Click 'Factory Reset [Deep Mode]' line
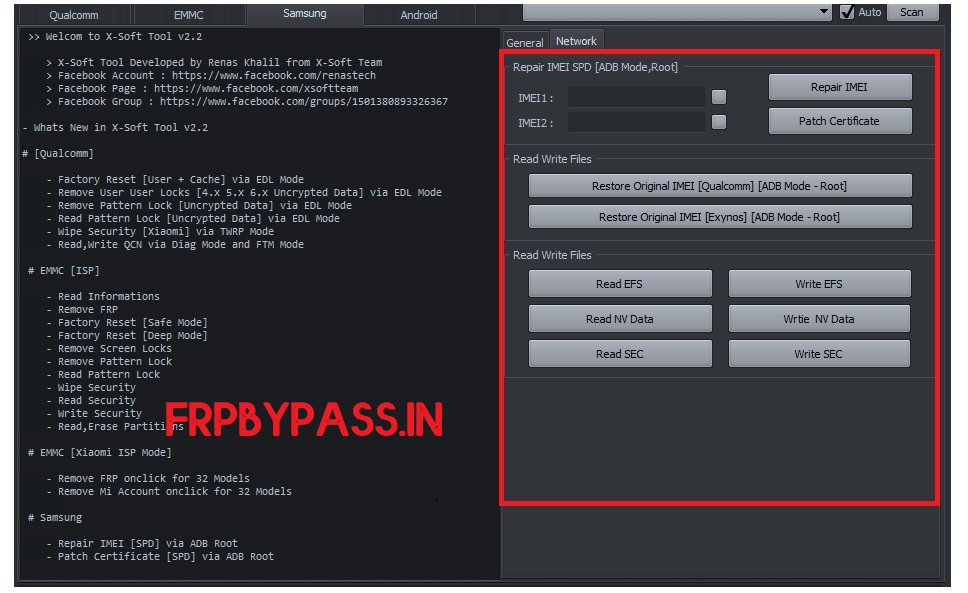 click(127, 335)
